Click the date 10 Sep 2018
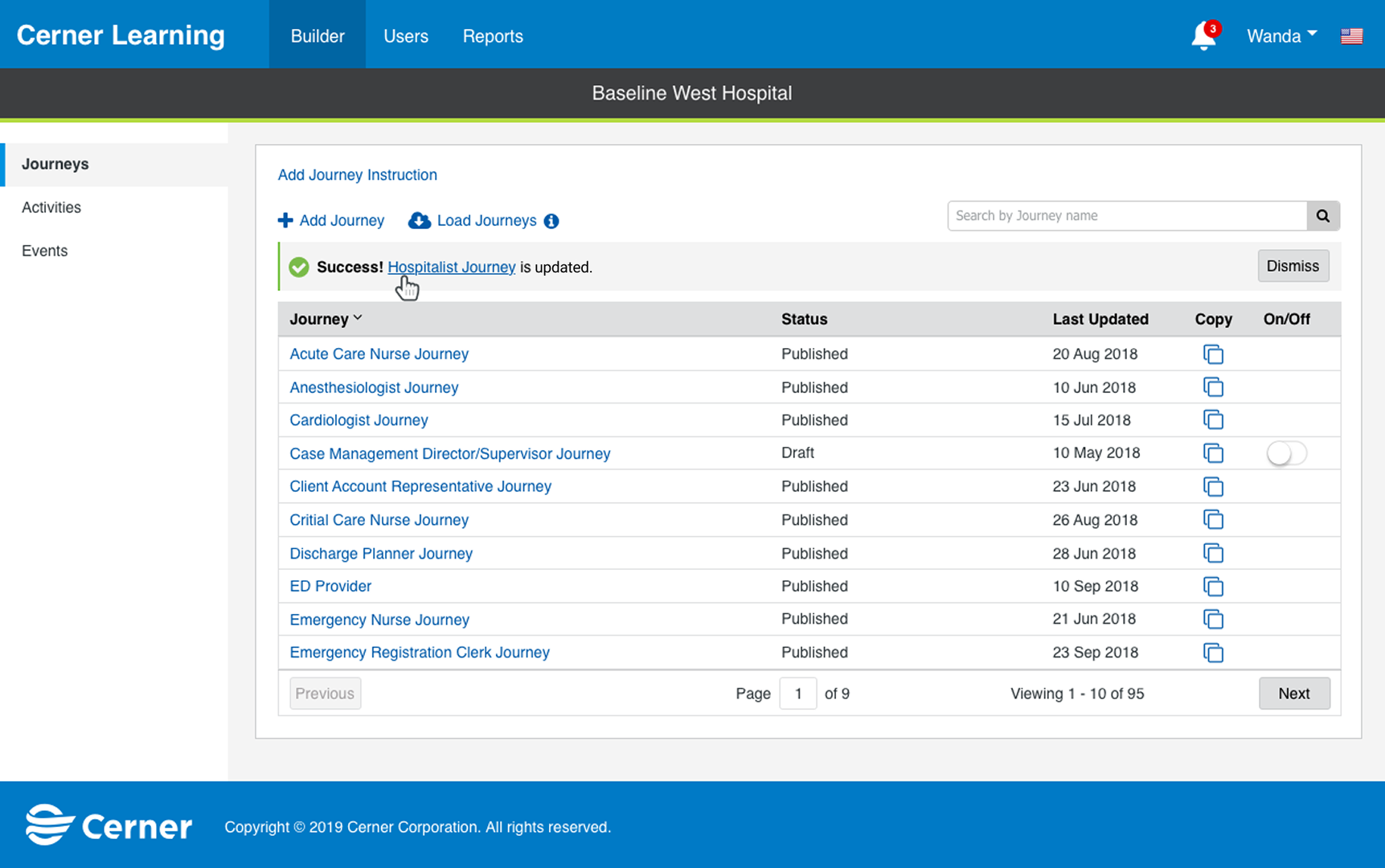 tap(1095, 586)
